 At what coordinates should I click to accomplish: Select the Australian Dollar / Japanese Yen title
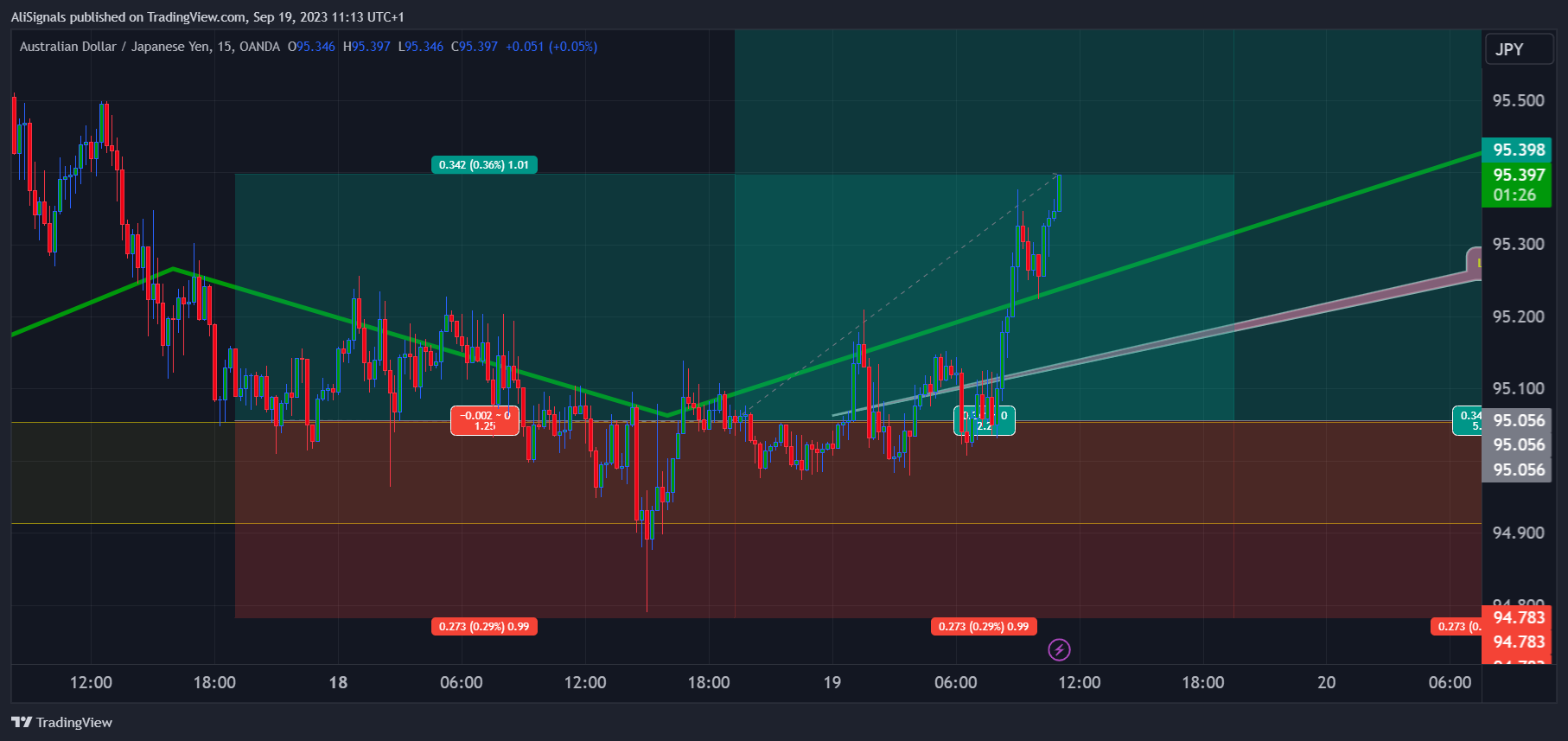point(115,47)
